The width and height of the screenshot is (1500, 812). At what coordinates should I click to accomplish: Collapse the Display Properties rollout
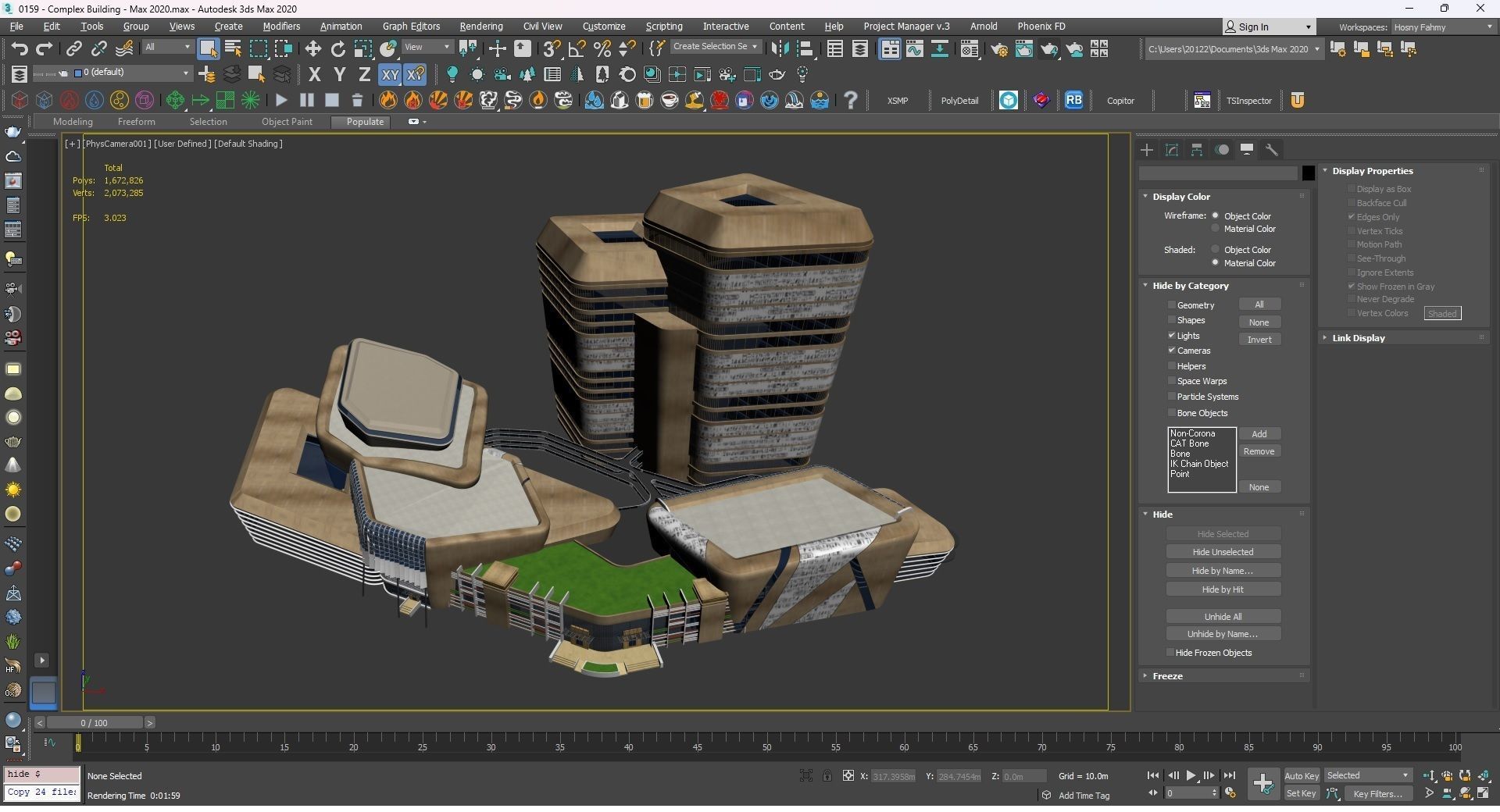(x=1372, y=171)
